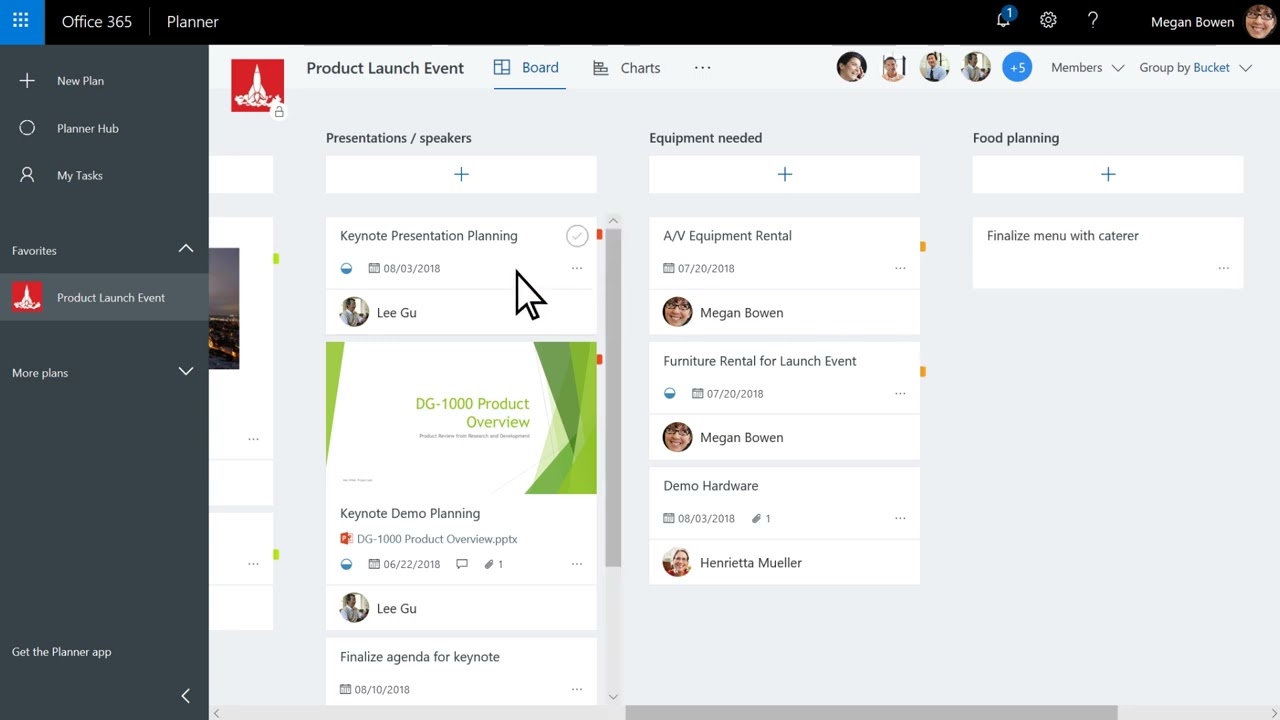
Task: Open the notifications bell
Action: pos(1003,21)
